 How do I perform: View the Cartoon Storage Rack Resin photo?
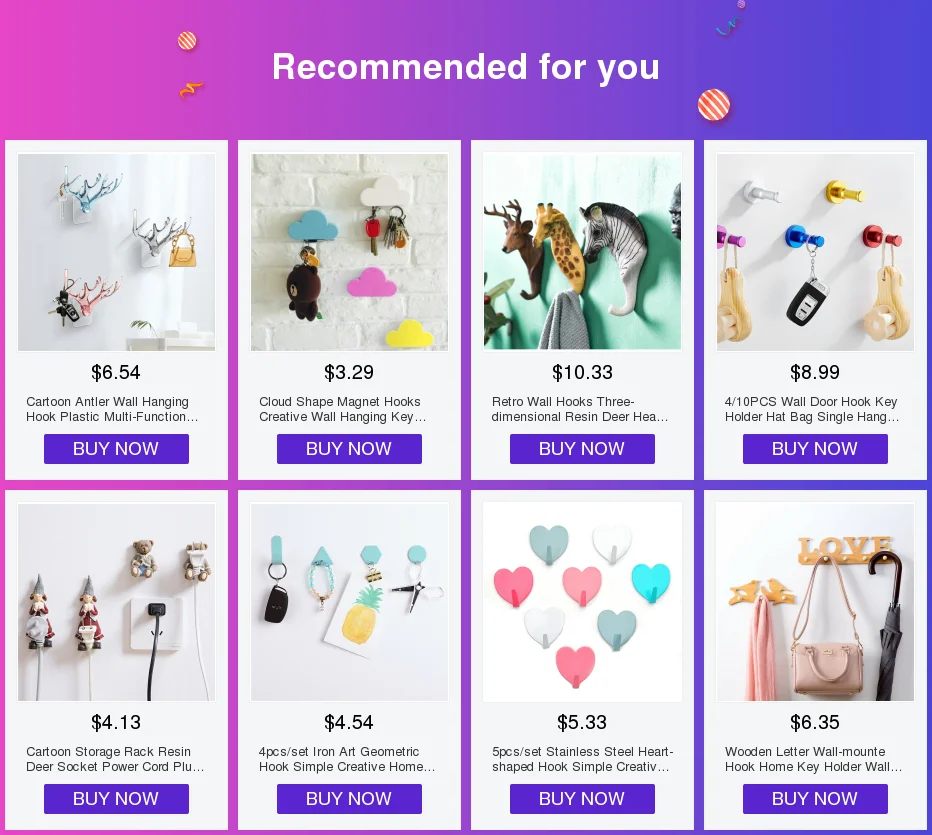pos(116,602)
